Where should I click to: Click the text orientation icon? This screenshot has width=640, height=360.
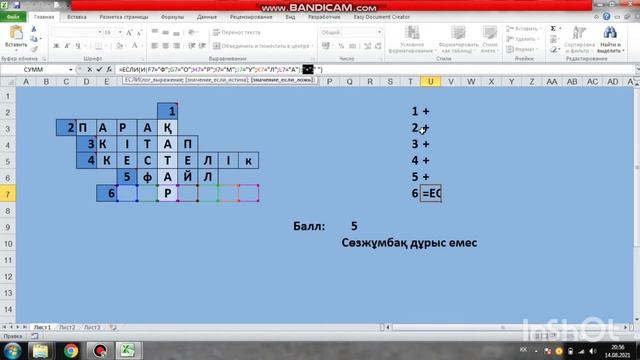tap(192, 32)
